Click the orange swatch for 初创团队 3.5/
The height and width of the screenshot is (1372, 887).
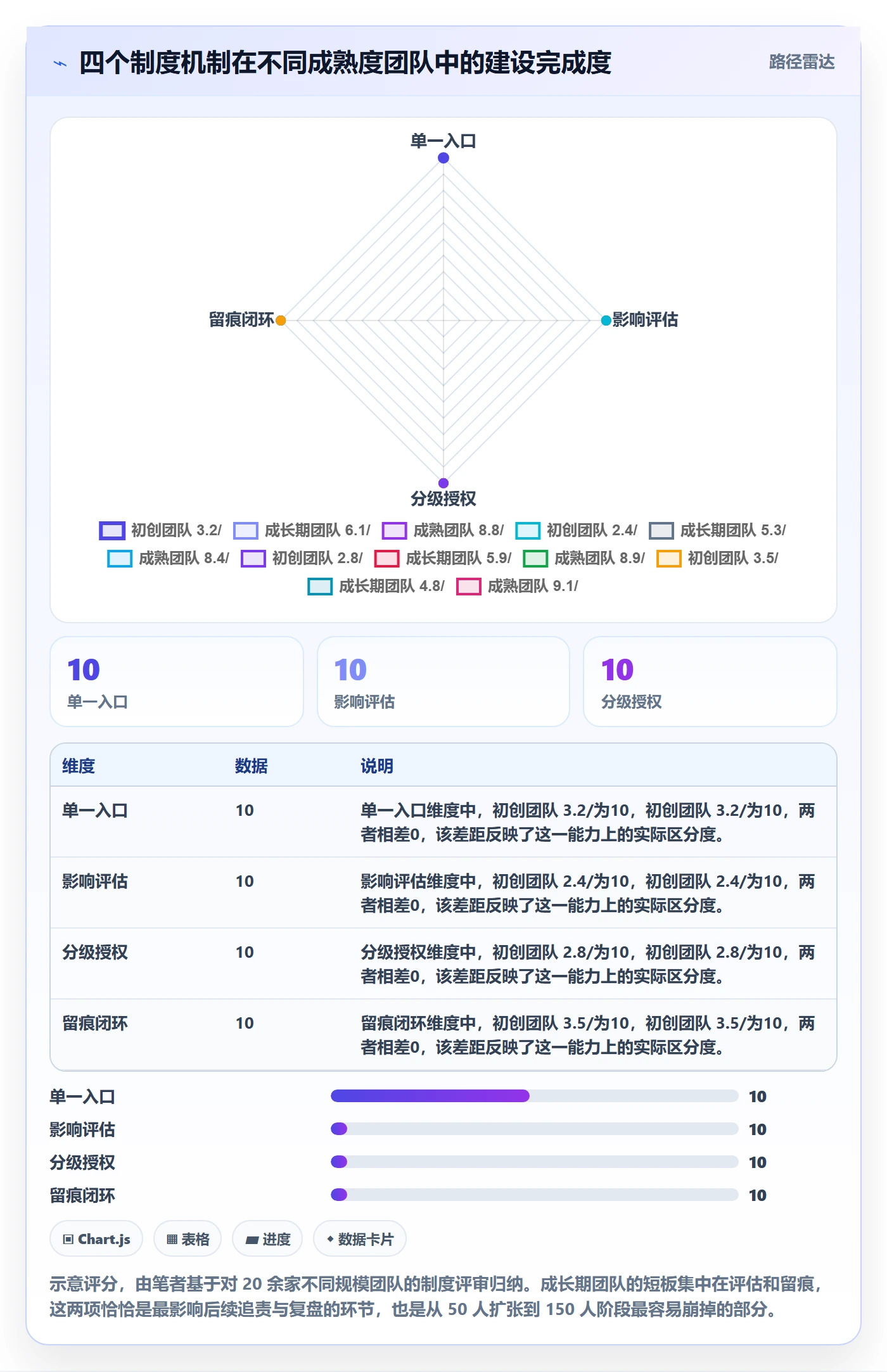(x=668, y=559)
